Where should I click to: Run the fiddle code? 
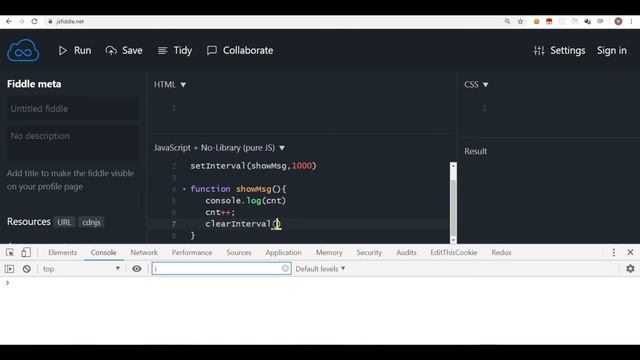(x=75, y=50)
